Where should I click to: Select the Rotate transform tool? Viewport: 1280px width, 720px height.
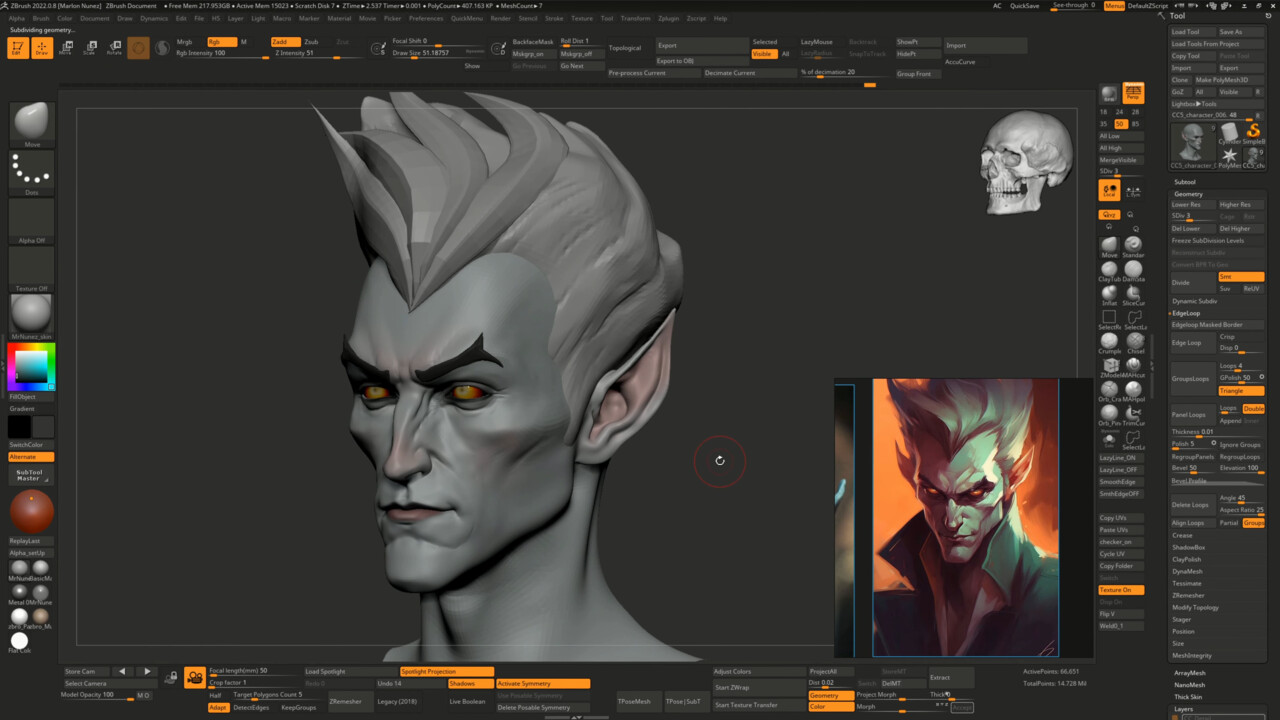(x=114, y=48)
